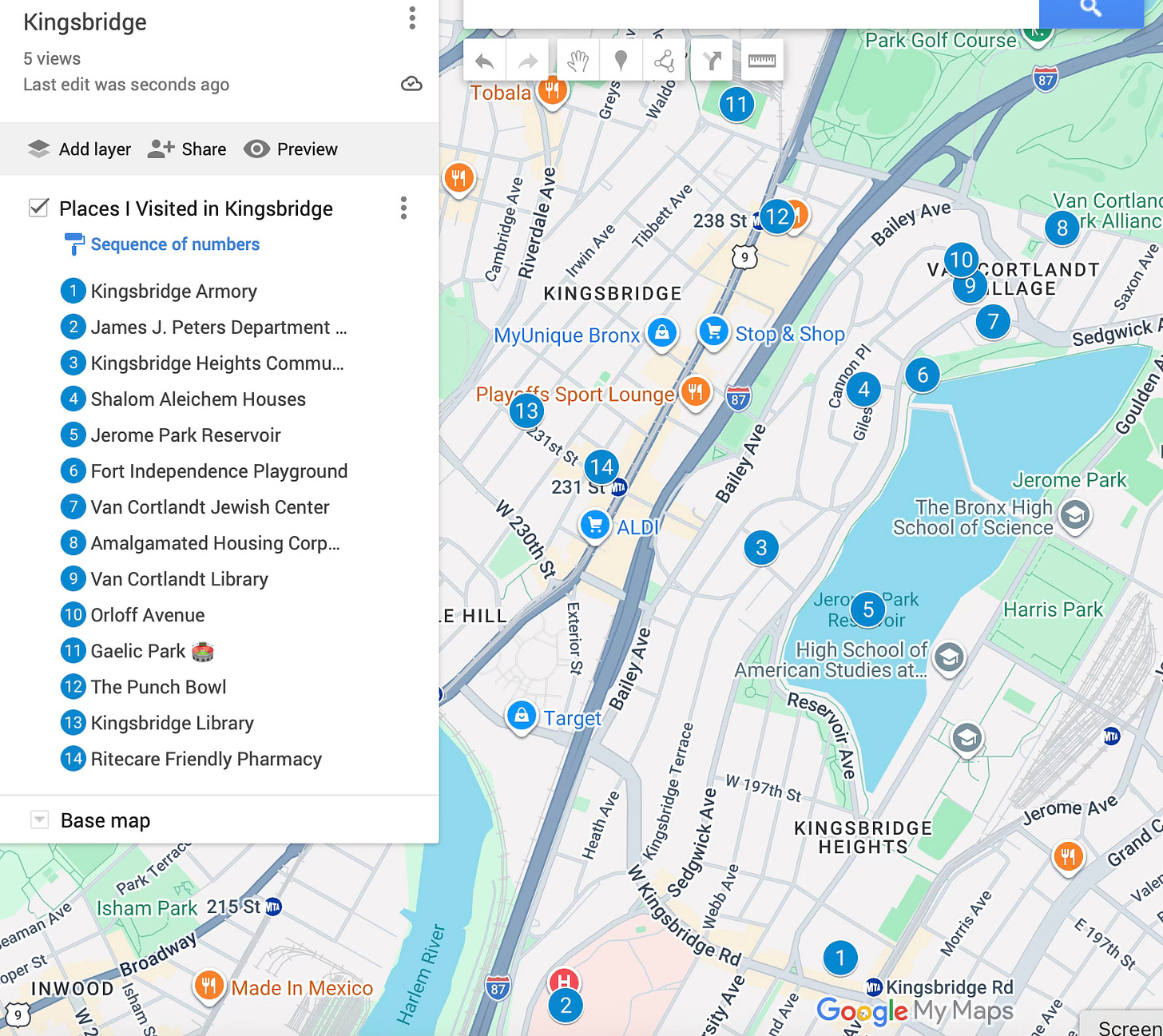The width and height of the screenshot is (1163, 1036).
Task: Select the add directions tool
Action: coord(712,61)
